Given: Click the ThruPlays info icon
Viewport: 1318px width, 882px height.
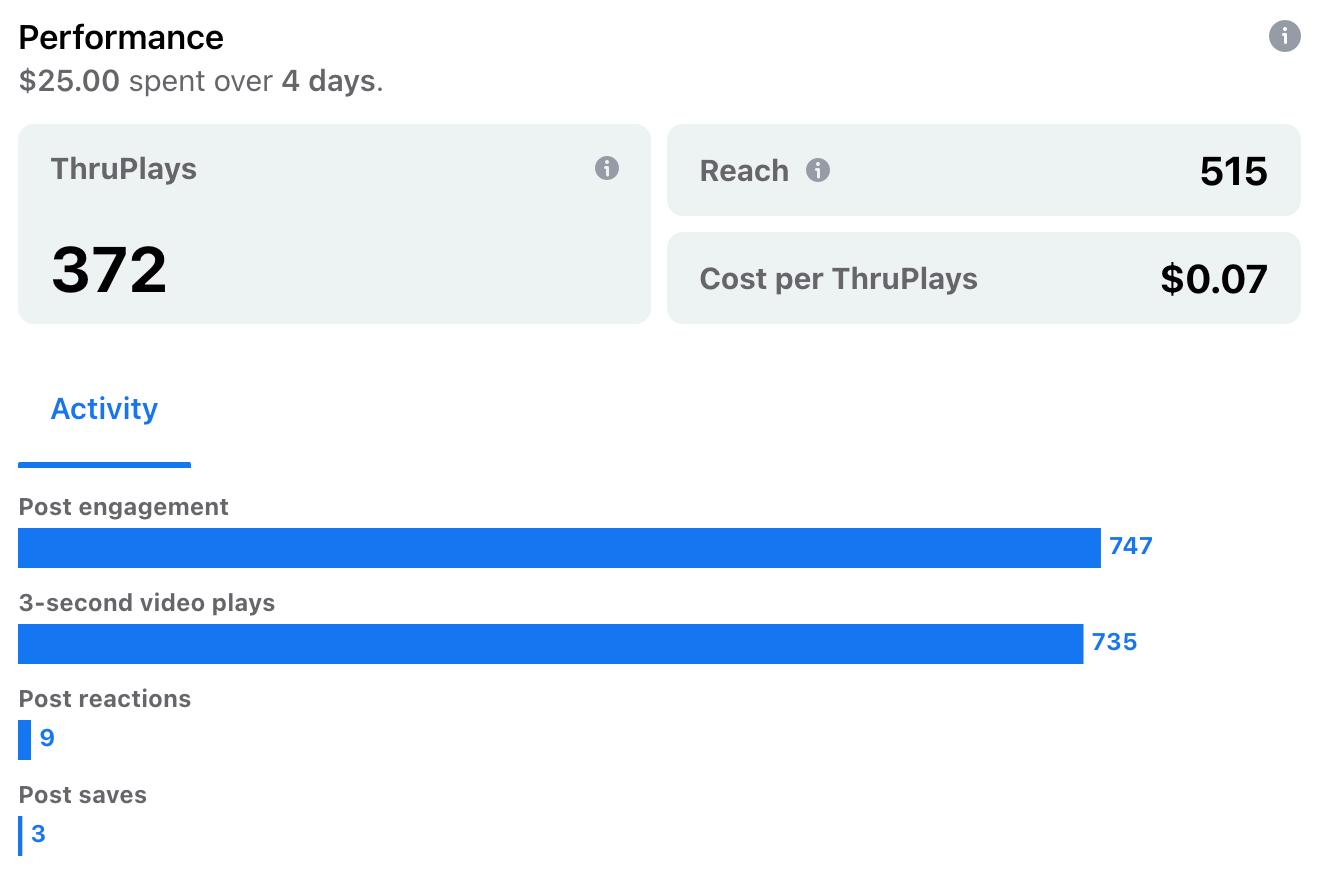Looking at the screenshot, I should (x=606, y=168).
